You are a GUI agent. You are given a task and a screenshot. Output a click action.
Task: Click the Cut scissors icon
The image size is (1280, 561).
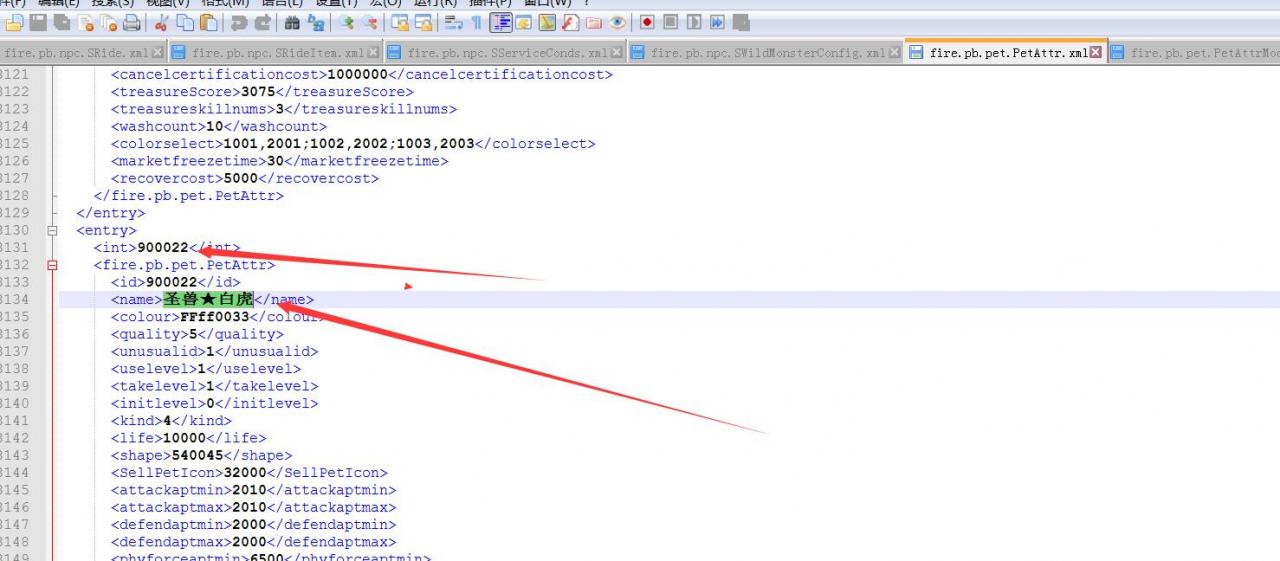pos(162,22)
